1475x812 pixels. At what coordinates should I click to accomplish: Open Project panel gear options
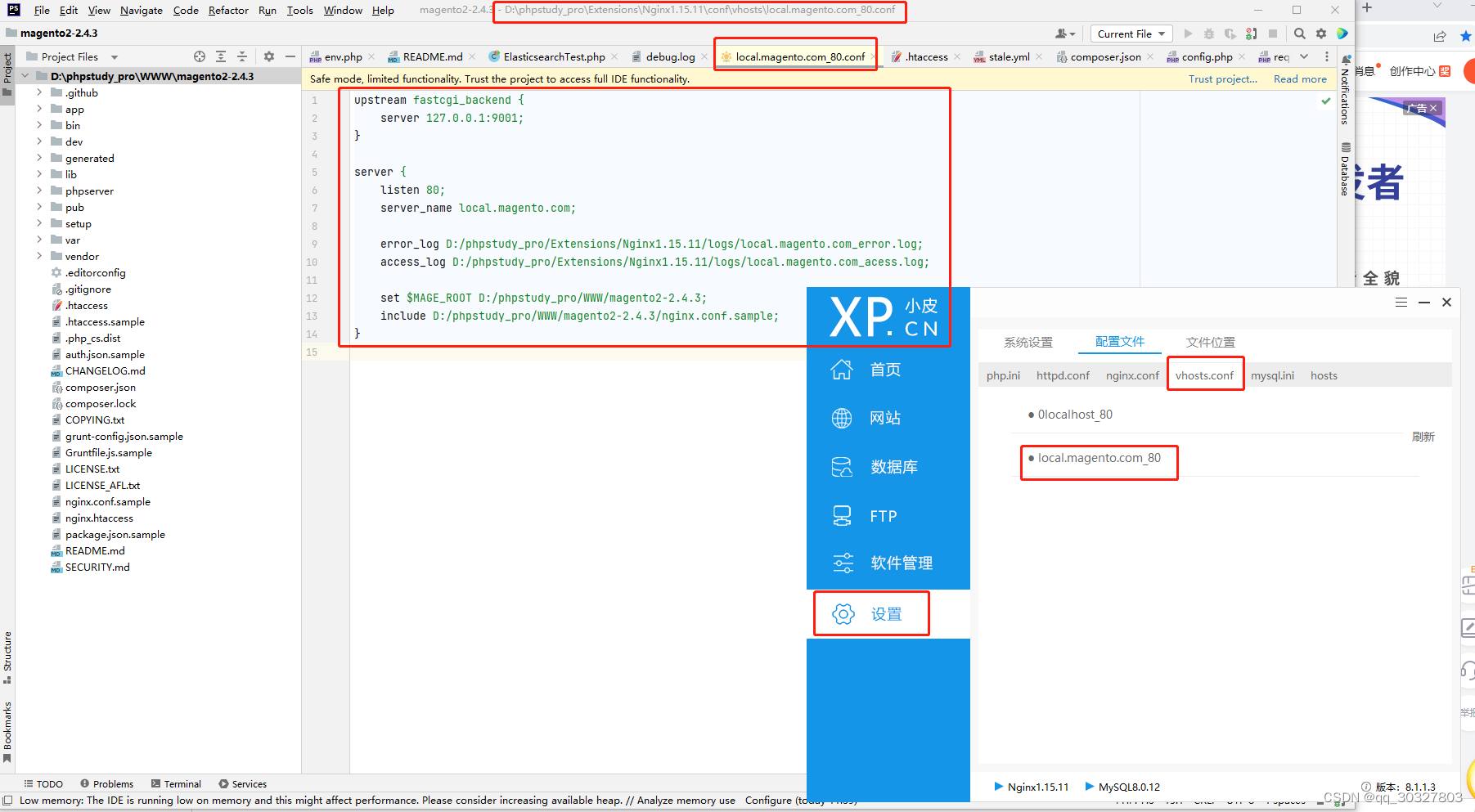(269, 56)
